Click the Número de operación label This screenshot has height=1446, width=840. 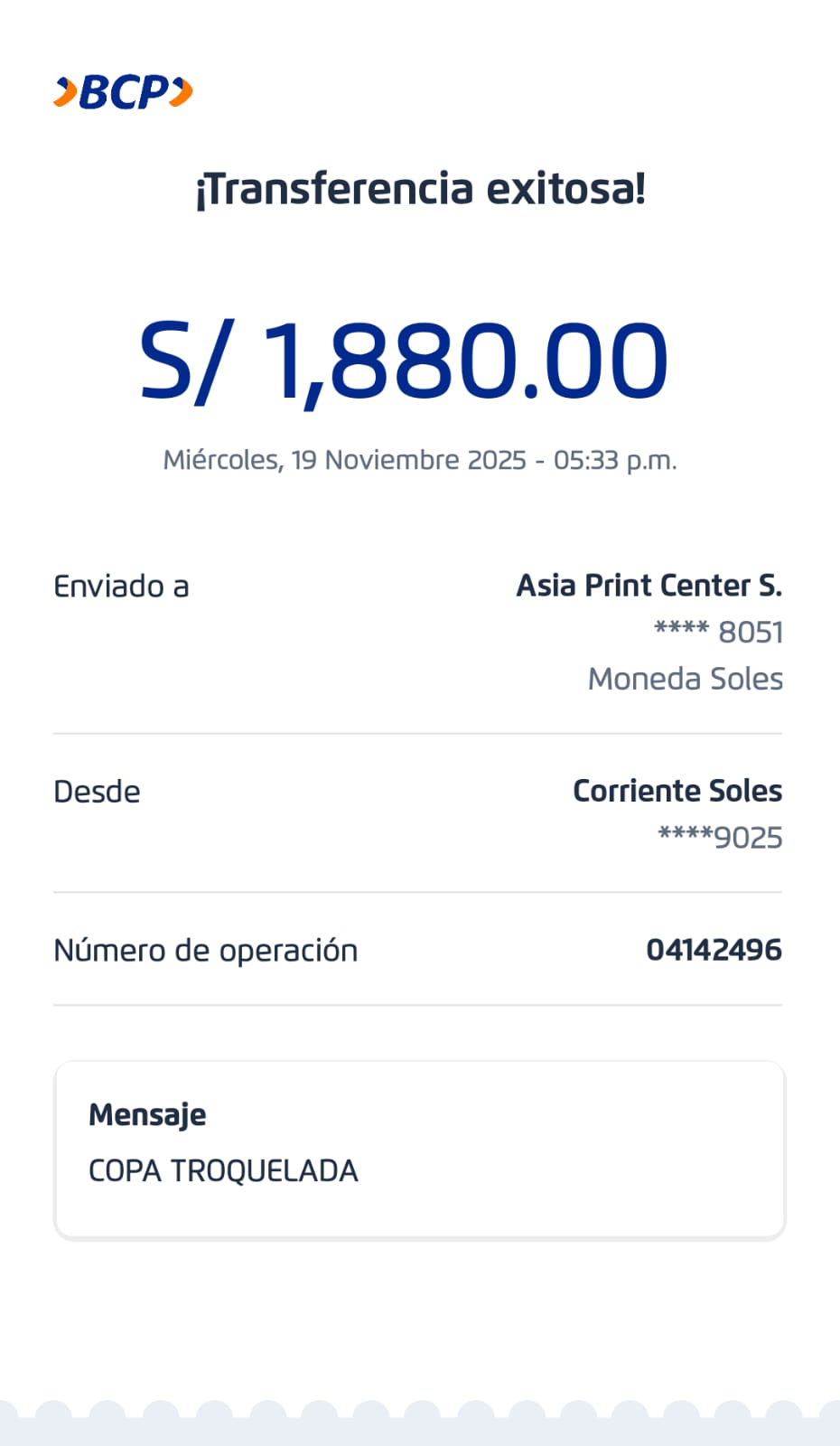pos(205,951)
